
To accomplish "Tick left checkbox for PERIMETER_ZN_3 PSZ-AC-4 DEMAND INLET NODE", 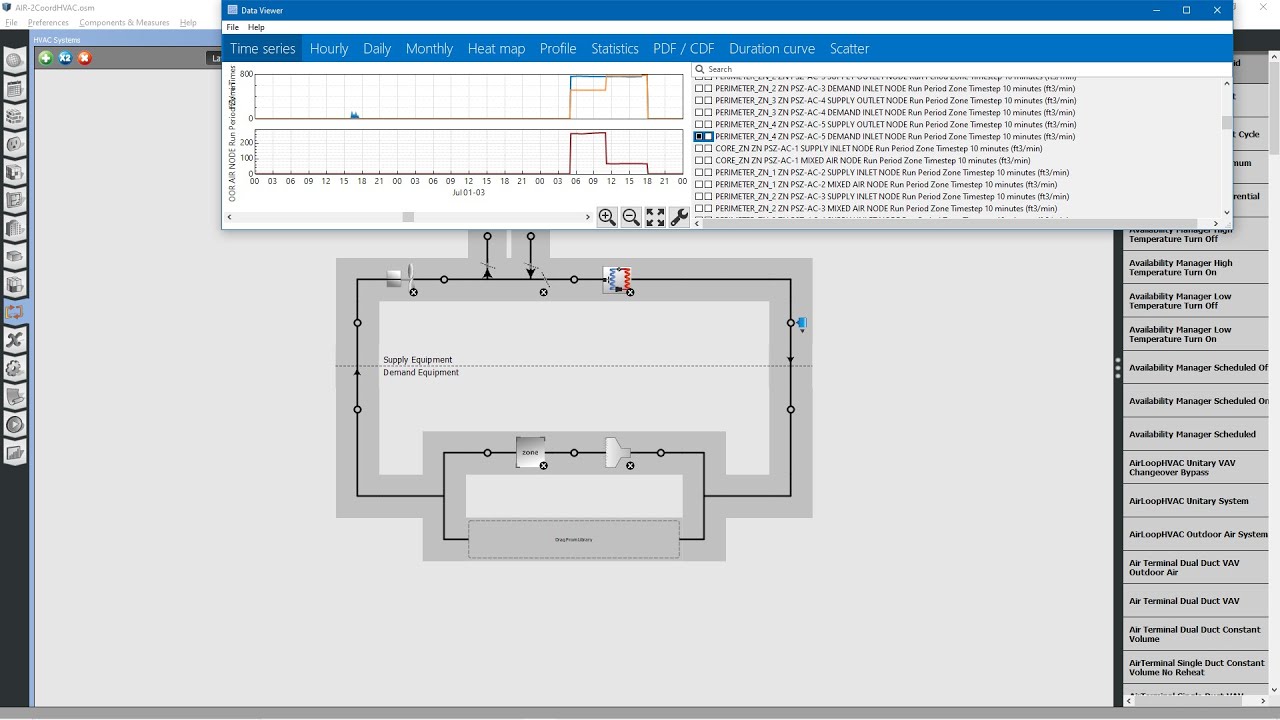I will (x=699, y=113).
